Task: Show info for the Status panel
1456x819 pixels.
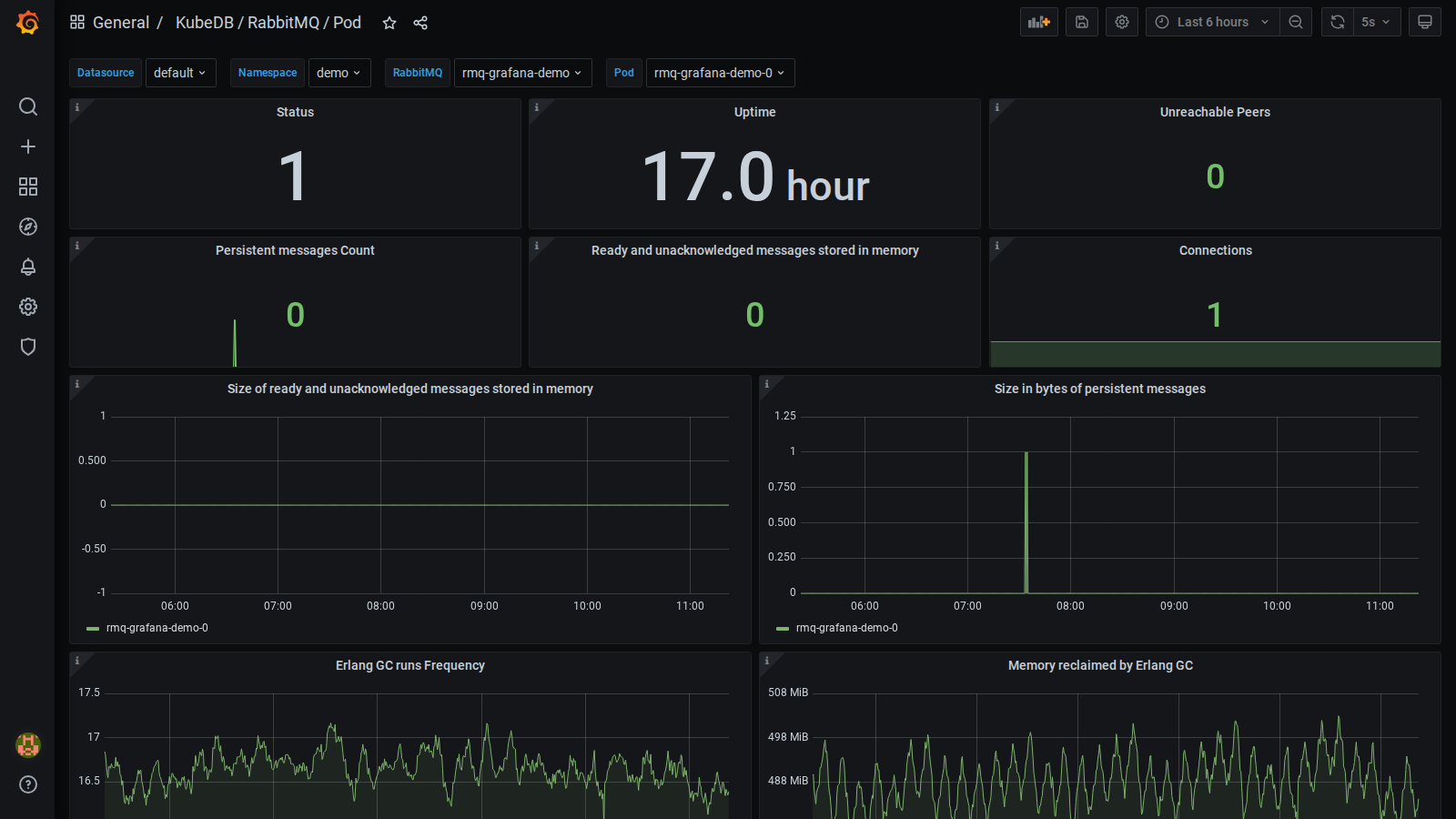Action: [x=77, y=107]
